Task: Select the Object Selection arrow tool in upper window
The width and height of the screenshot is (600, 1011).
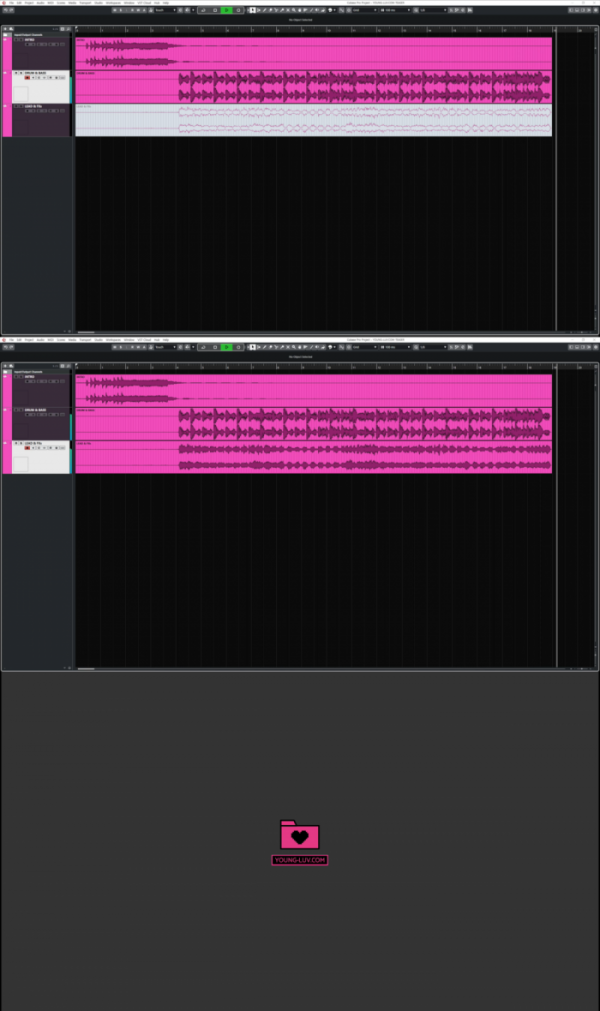Action: click(253, 10)
